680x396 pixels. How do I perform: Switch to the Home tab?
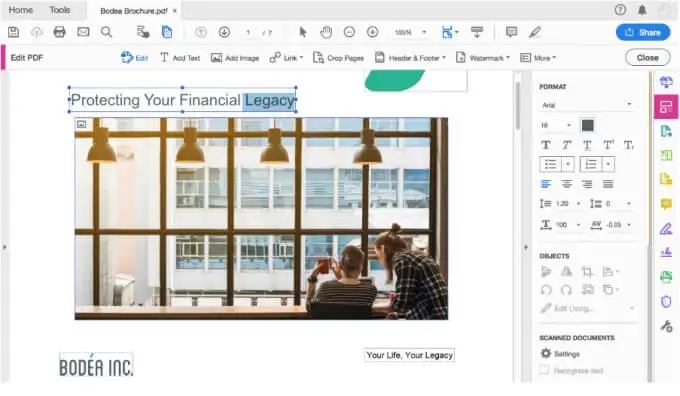point(20,10)
